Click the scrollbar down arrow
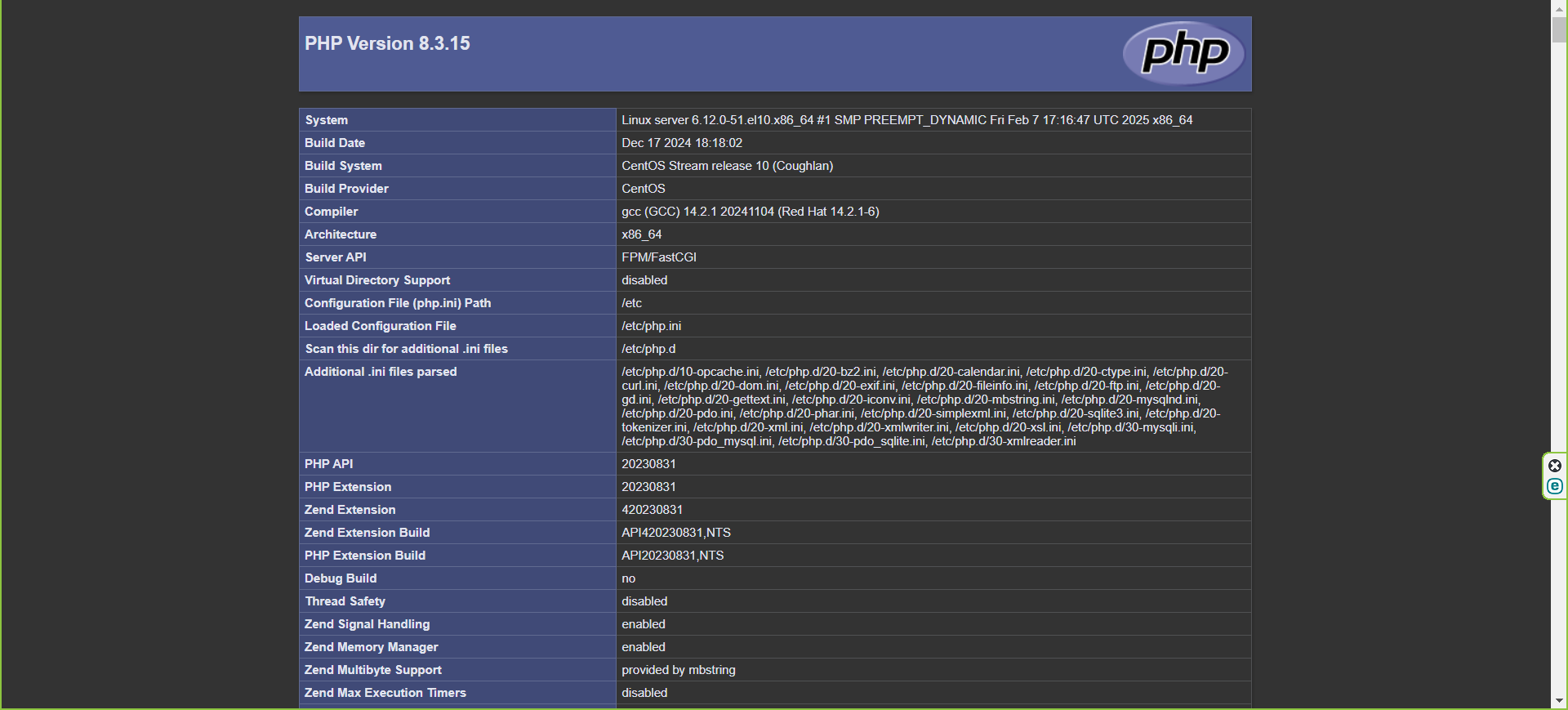The image size is (1568, 710). point(1559,701)
